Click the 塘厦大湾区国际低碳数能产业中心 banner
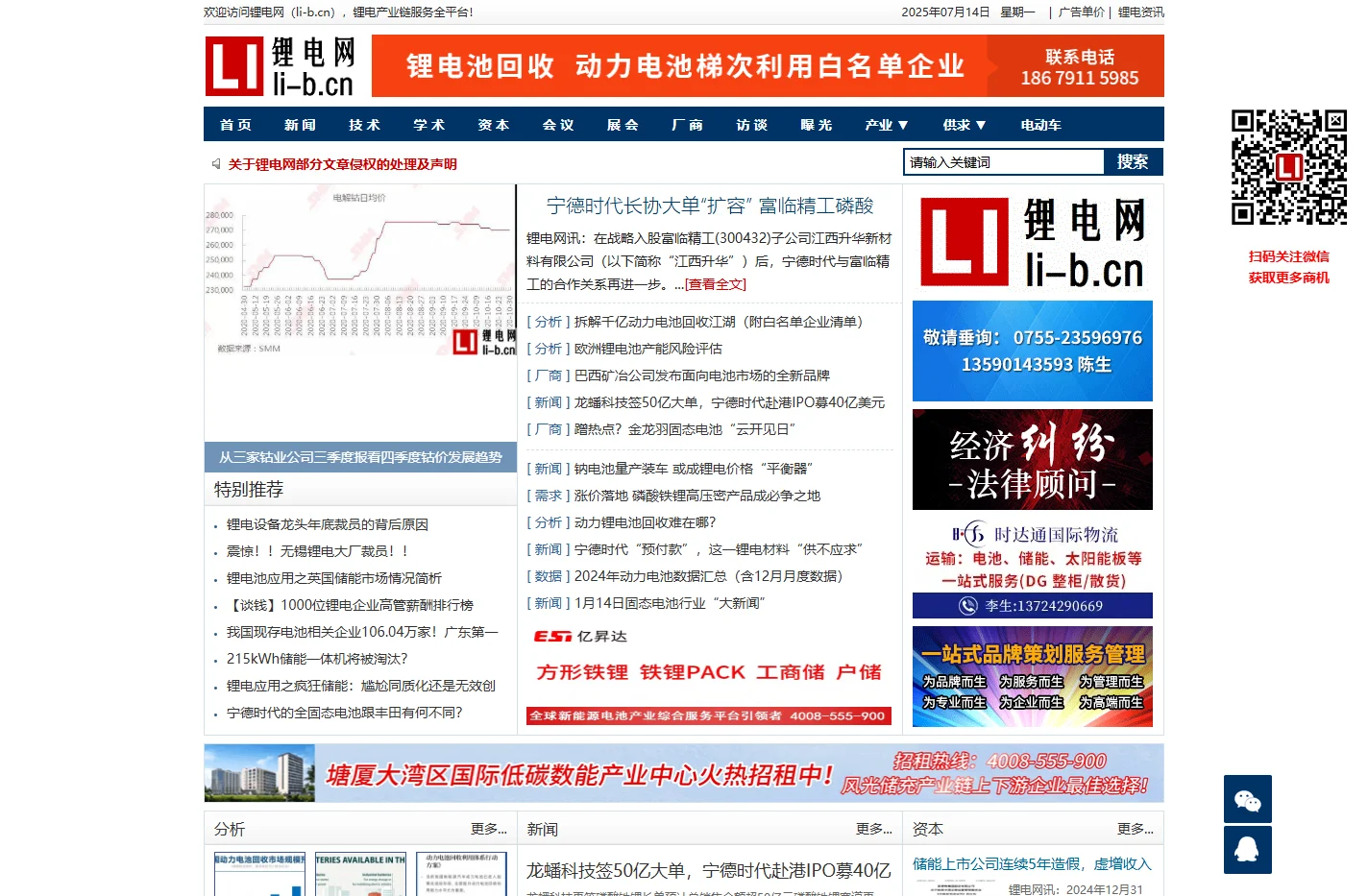Viewport: 1368px width, 896px height. pos(684,773)
